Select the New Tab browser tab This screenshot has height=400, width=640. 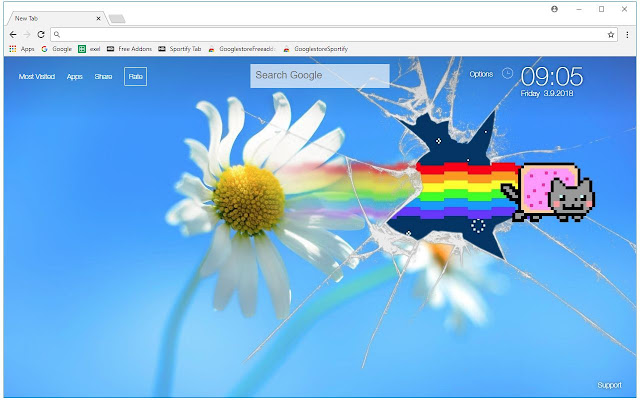coord(56,18)
